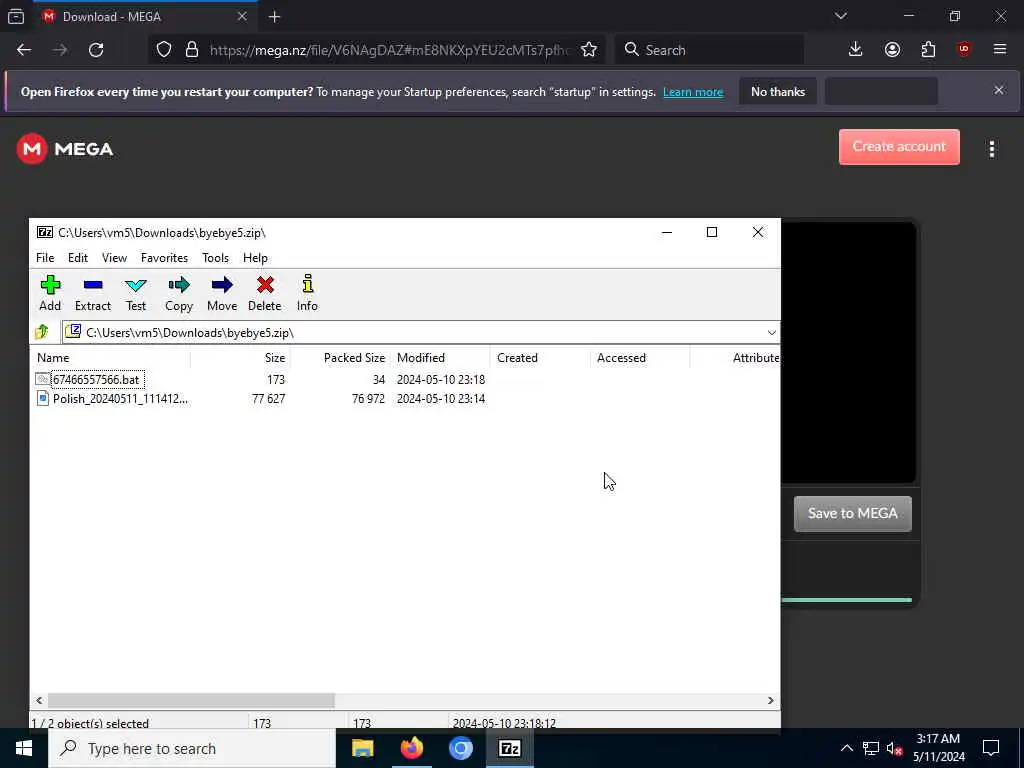Open the Info tool in 7-Zip
1024x768 pixels.
click(x=308, y=293)
